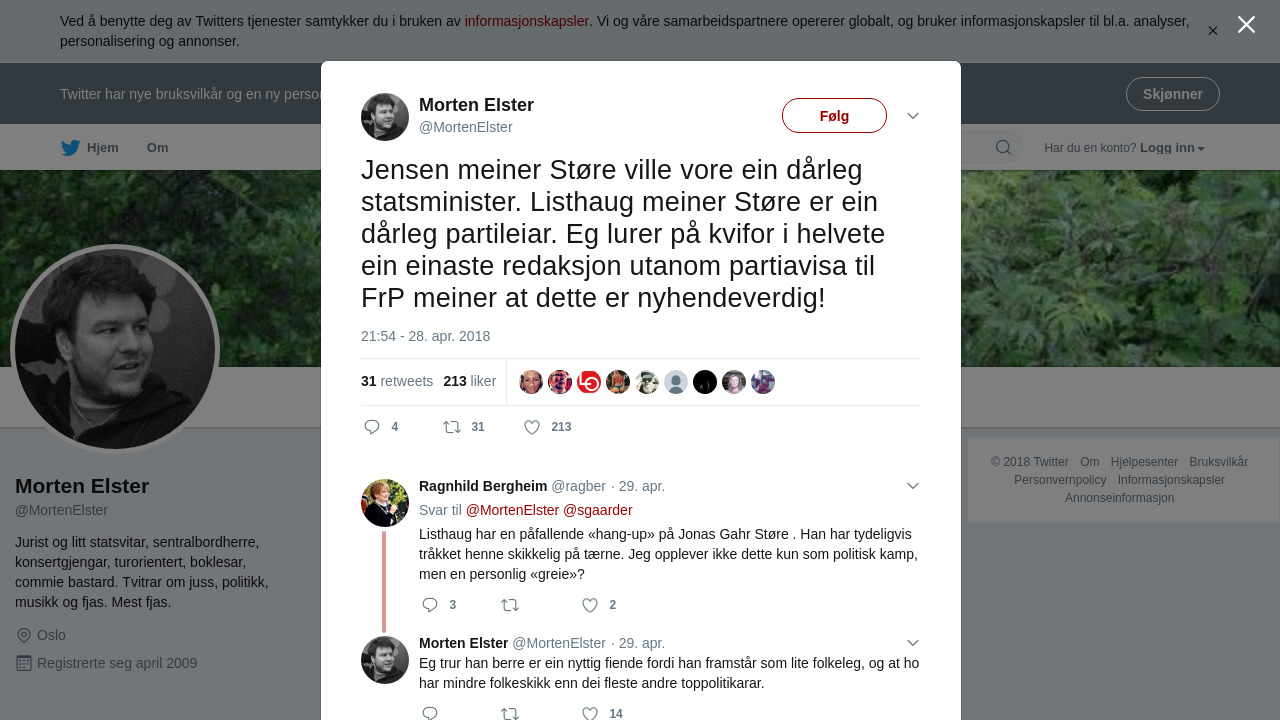Open the Logg inn dropdown

pyautogui.click(x=1172, y=148)
